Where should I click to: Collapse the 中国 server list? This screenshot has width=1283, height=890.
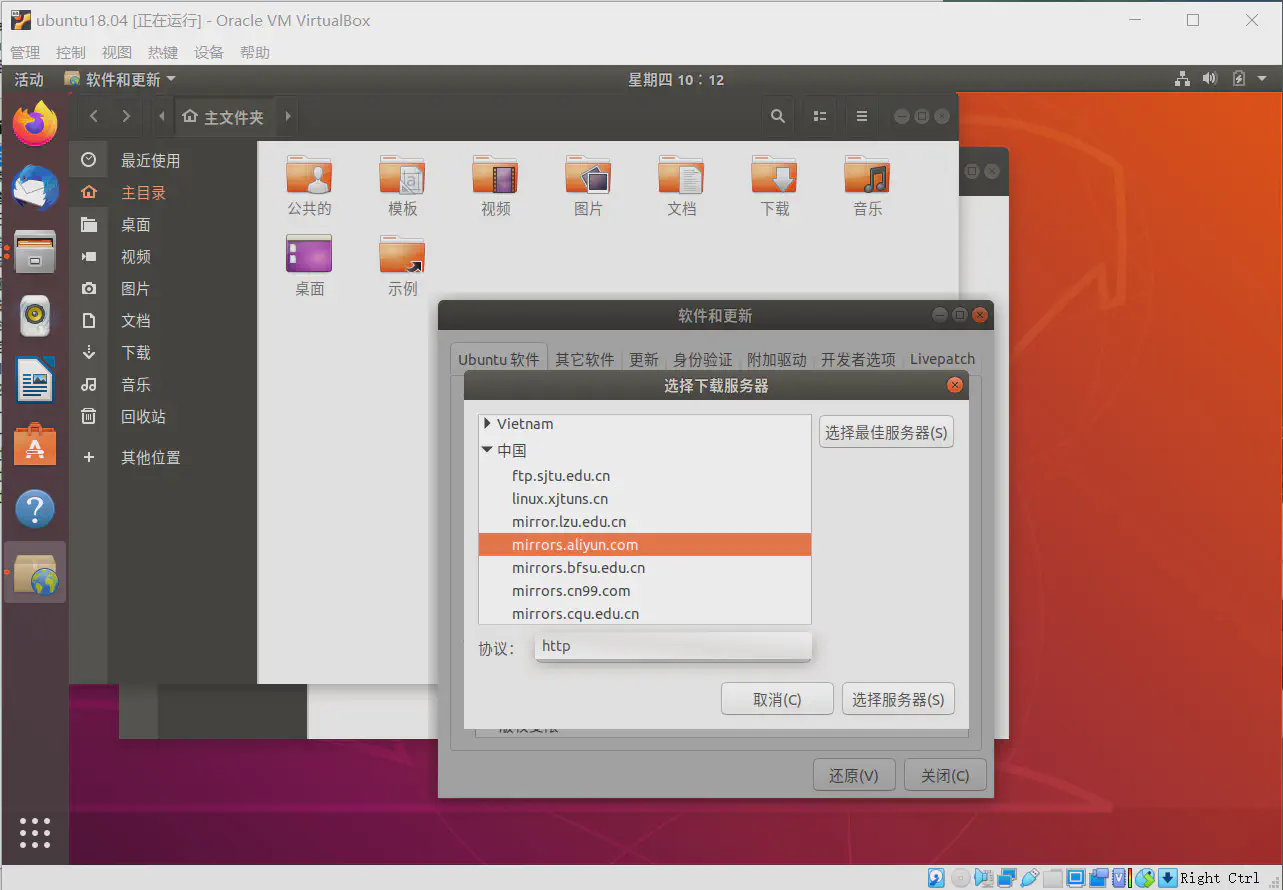point(487,451)
